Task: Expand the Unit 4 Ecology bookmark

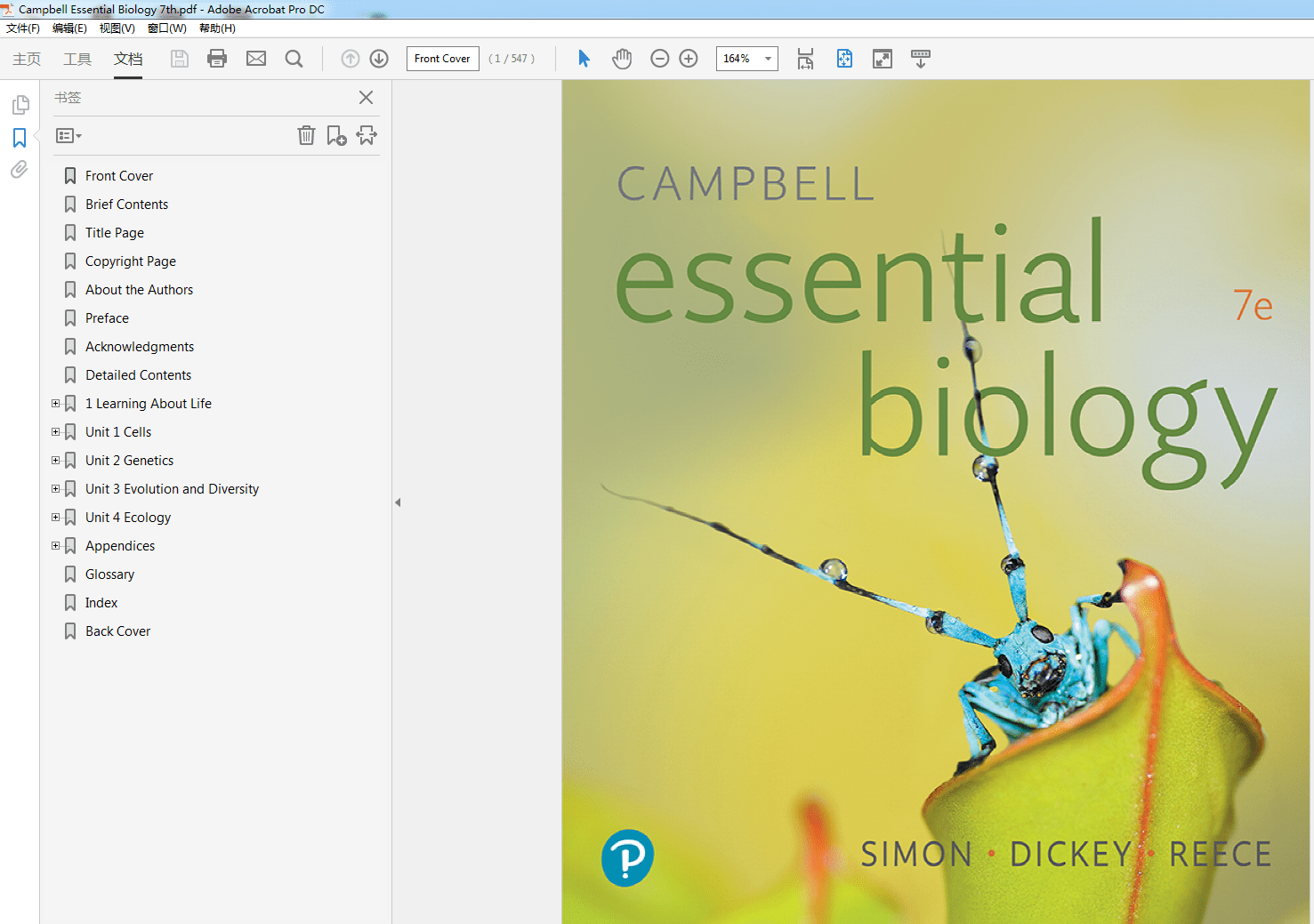Action: (x=55, y=517)
